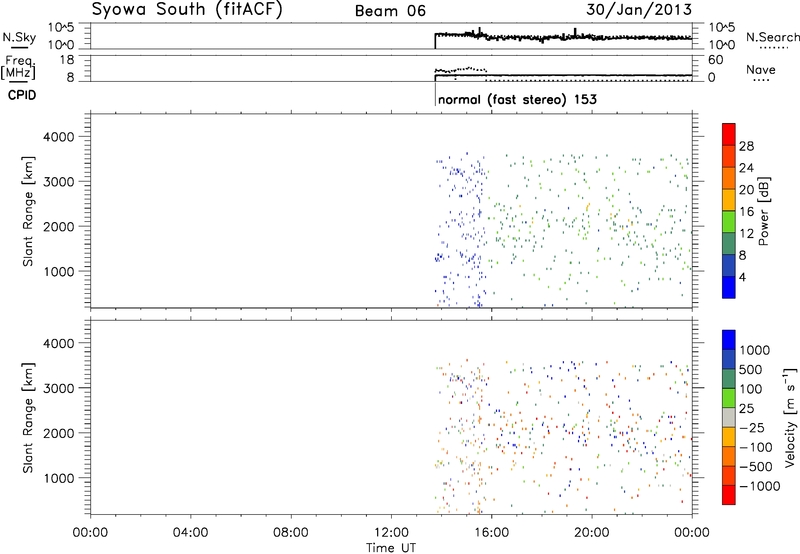The width and height of the screenshot is (800, 554).
Task: Click the "Beam 06" label
Action: 390,11
